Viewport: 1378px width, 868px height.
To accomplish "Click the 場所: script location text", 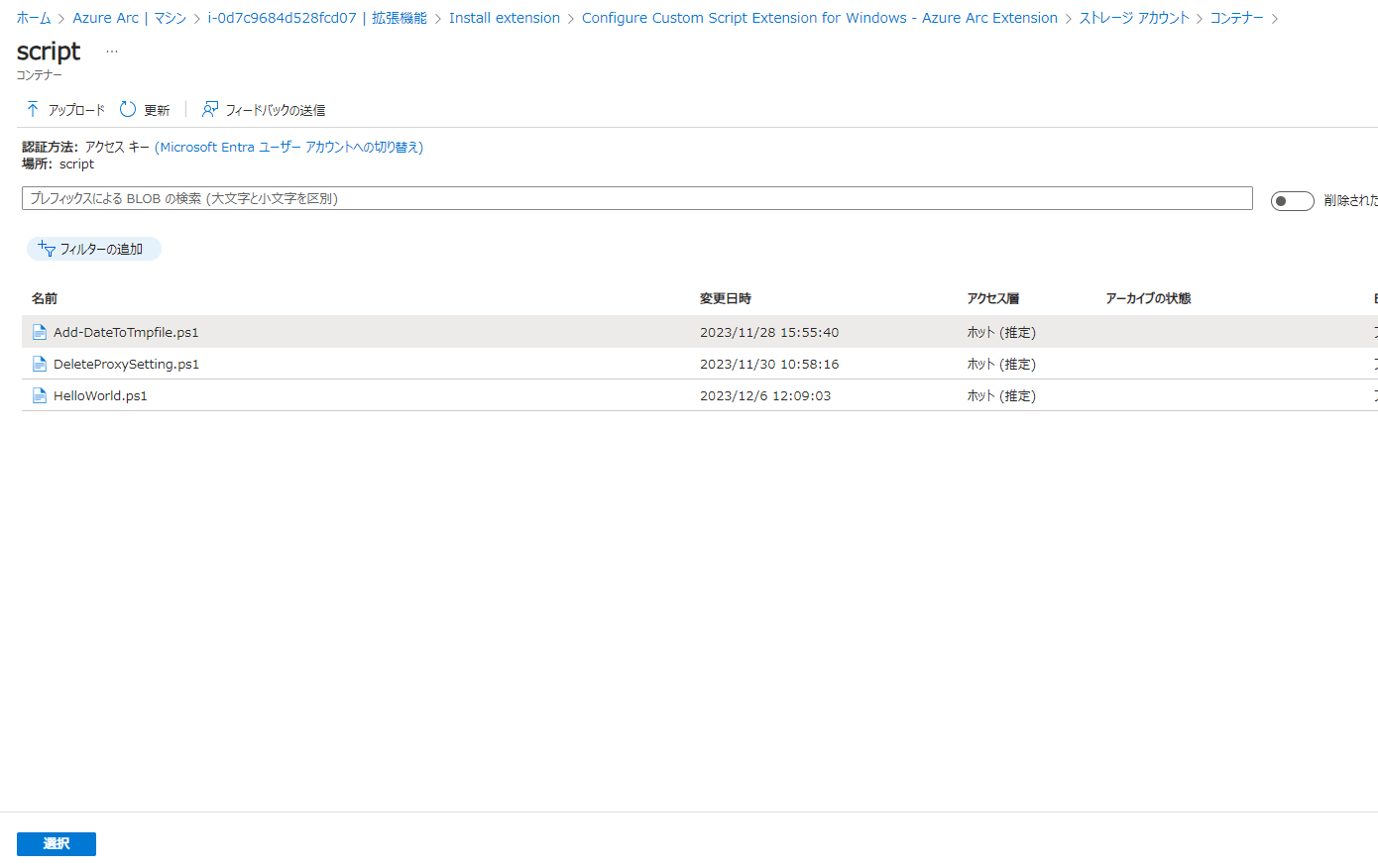I will pos(58,164).
